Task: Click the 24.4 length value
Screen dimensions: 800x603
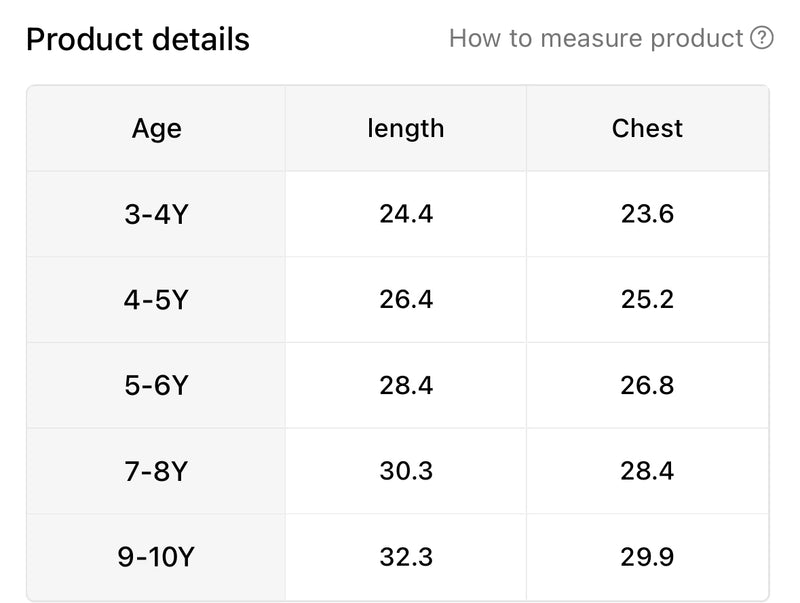Action: coord(406,214)
